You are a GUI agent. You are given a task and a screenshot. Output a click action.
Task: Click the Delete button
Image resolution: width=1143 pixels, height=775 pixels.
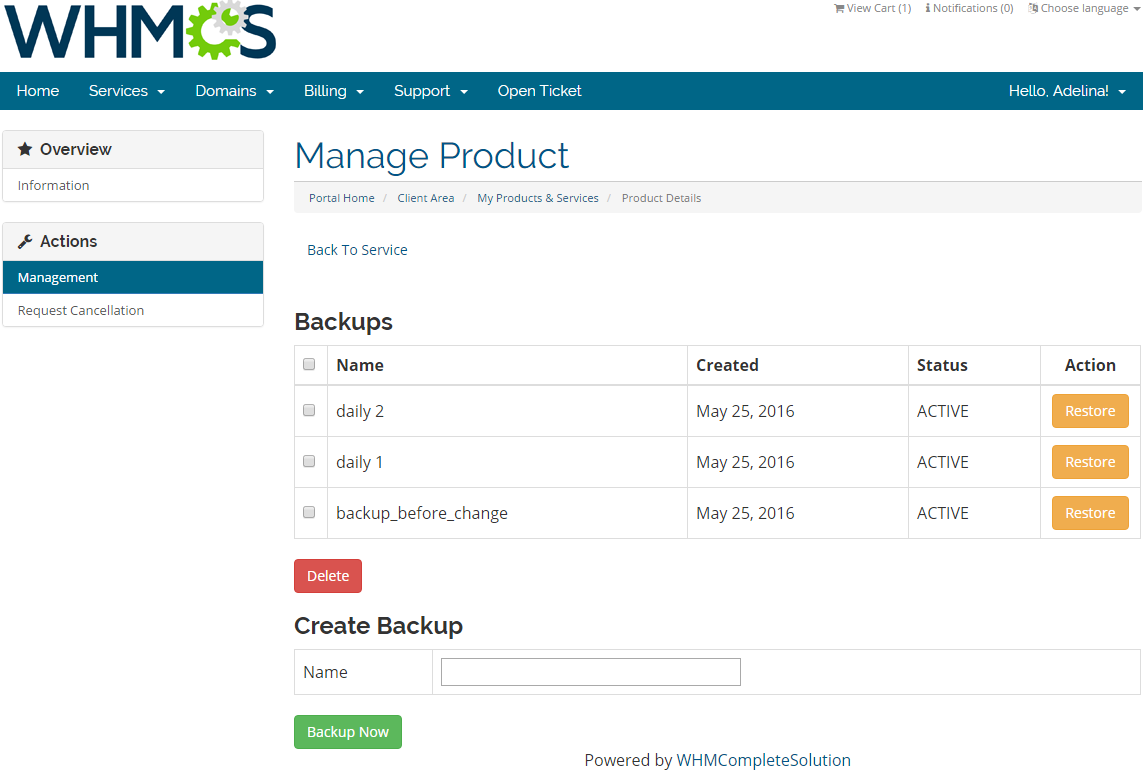tap(327, 575)
